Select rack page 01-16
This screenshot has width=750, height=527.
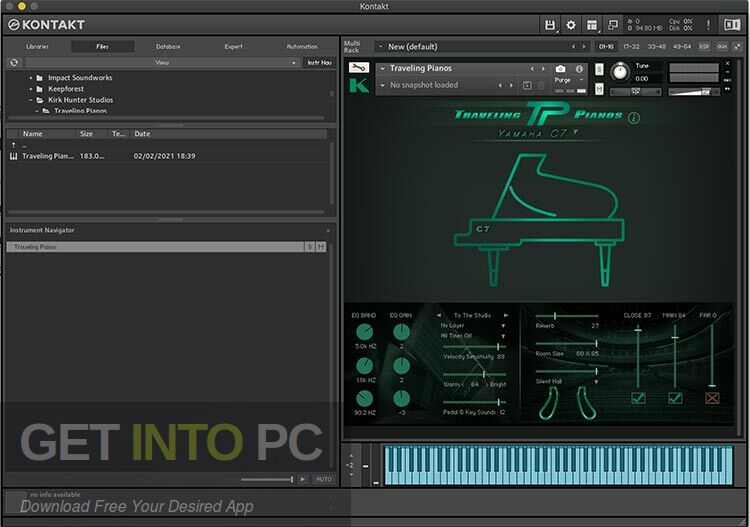(607, 46)
